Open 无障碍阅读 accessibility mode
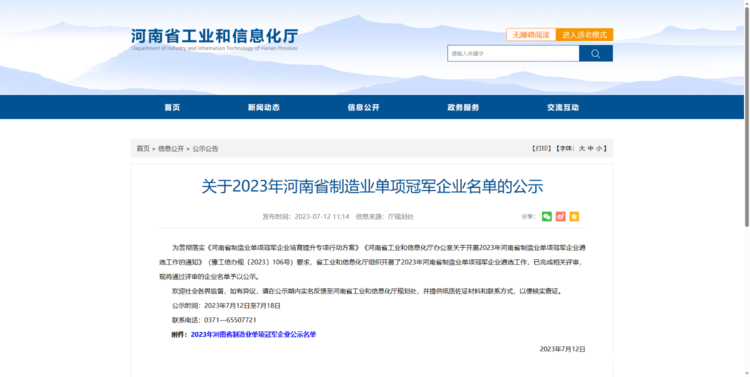The height and width of the screenshot is (377, 750). tap(531, 34)
